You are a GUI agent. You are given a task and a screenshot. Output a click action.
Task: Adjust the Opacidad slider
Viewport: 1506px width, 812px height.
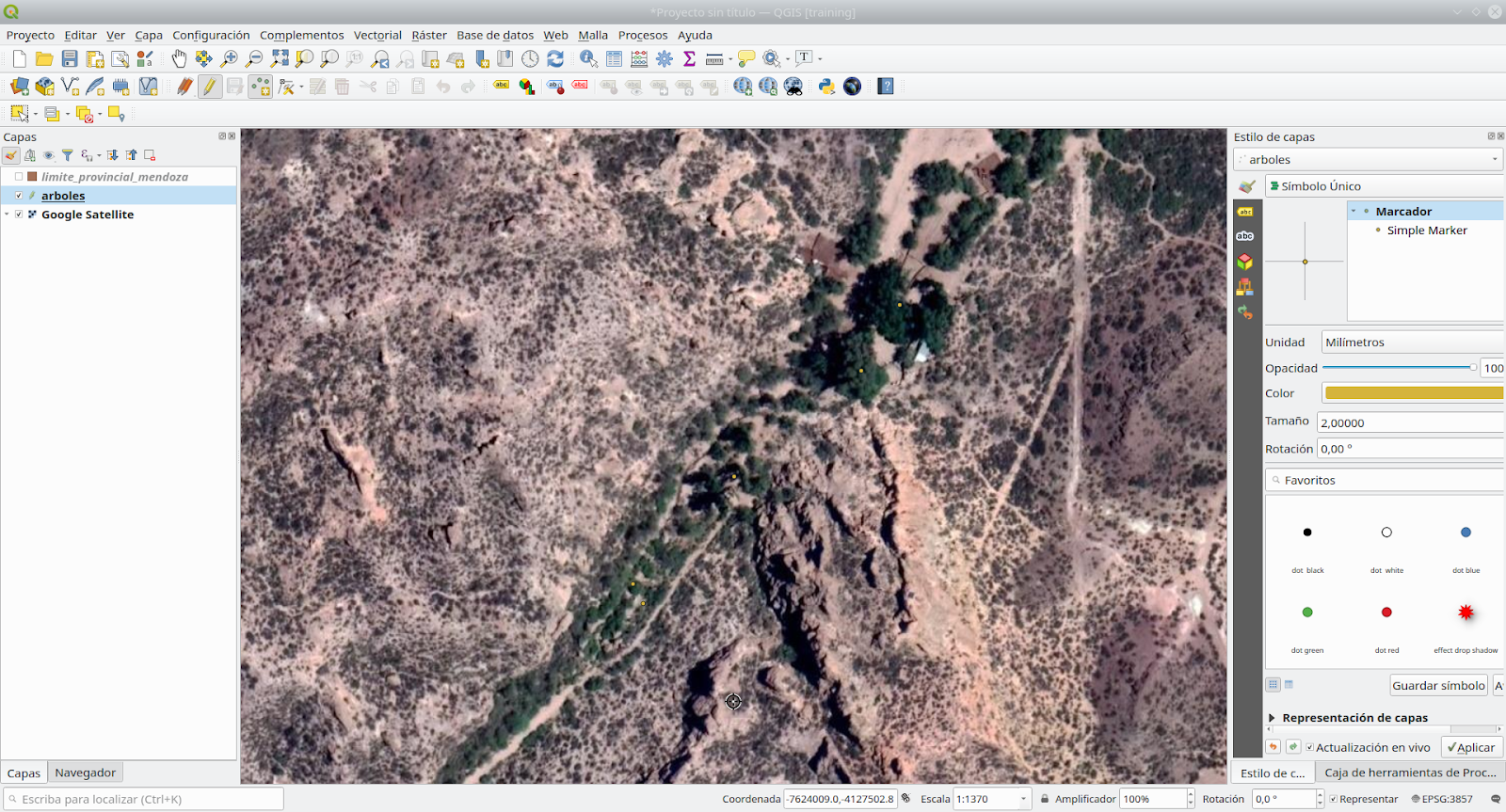click(1400, 368)
